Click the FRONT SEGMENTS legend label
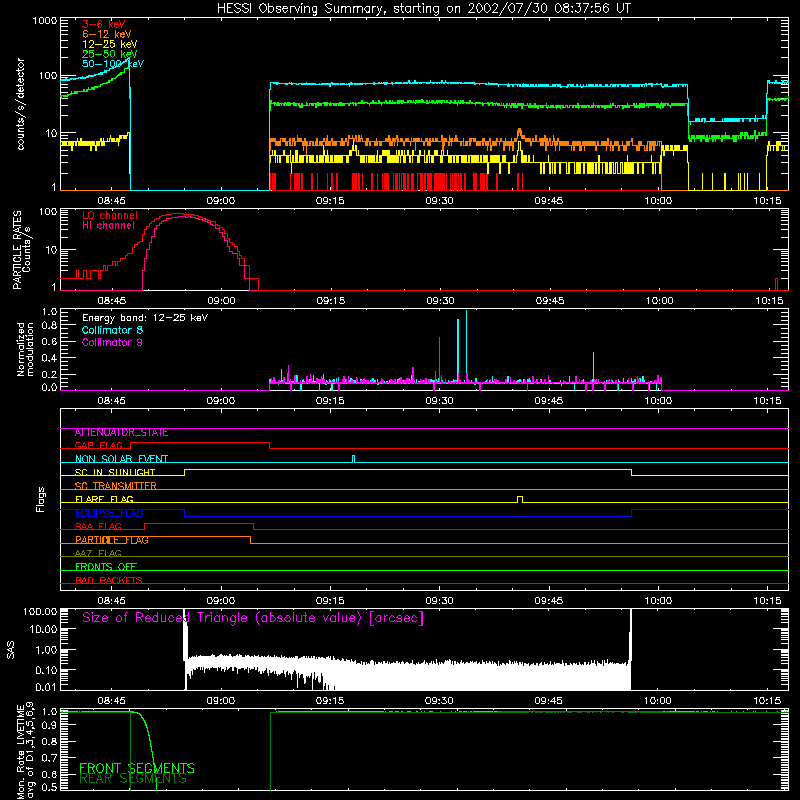 137,768
